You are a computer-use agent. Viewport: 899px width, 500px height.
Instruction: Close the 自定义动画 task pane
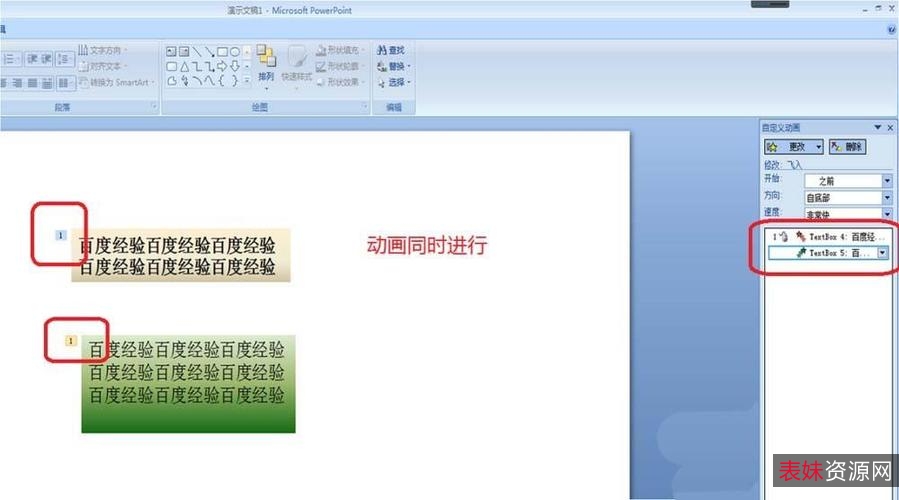pyautogui.click(x=890, y=127)
